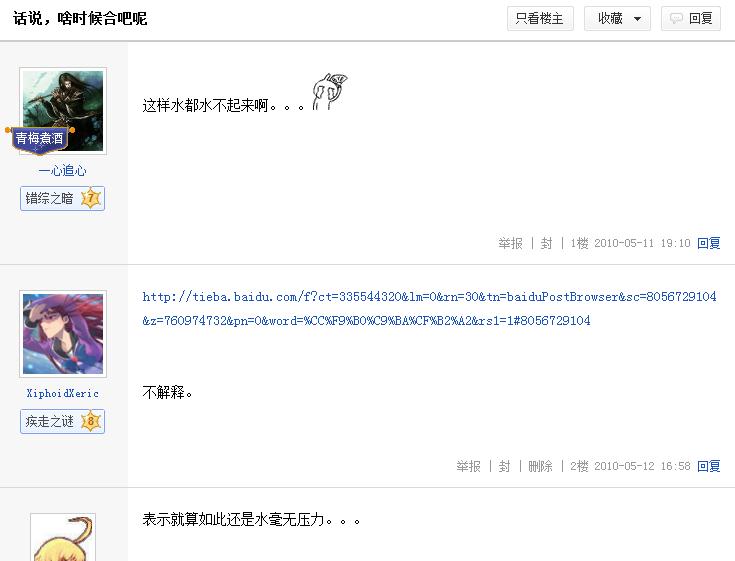The width and height of the screenshot is (735, 561).
Task: Click 删除 on the second floor post
Action: (540, 466)
